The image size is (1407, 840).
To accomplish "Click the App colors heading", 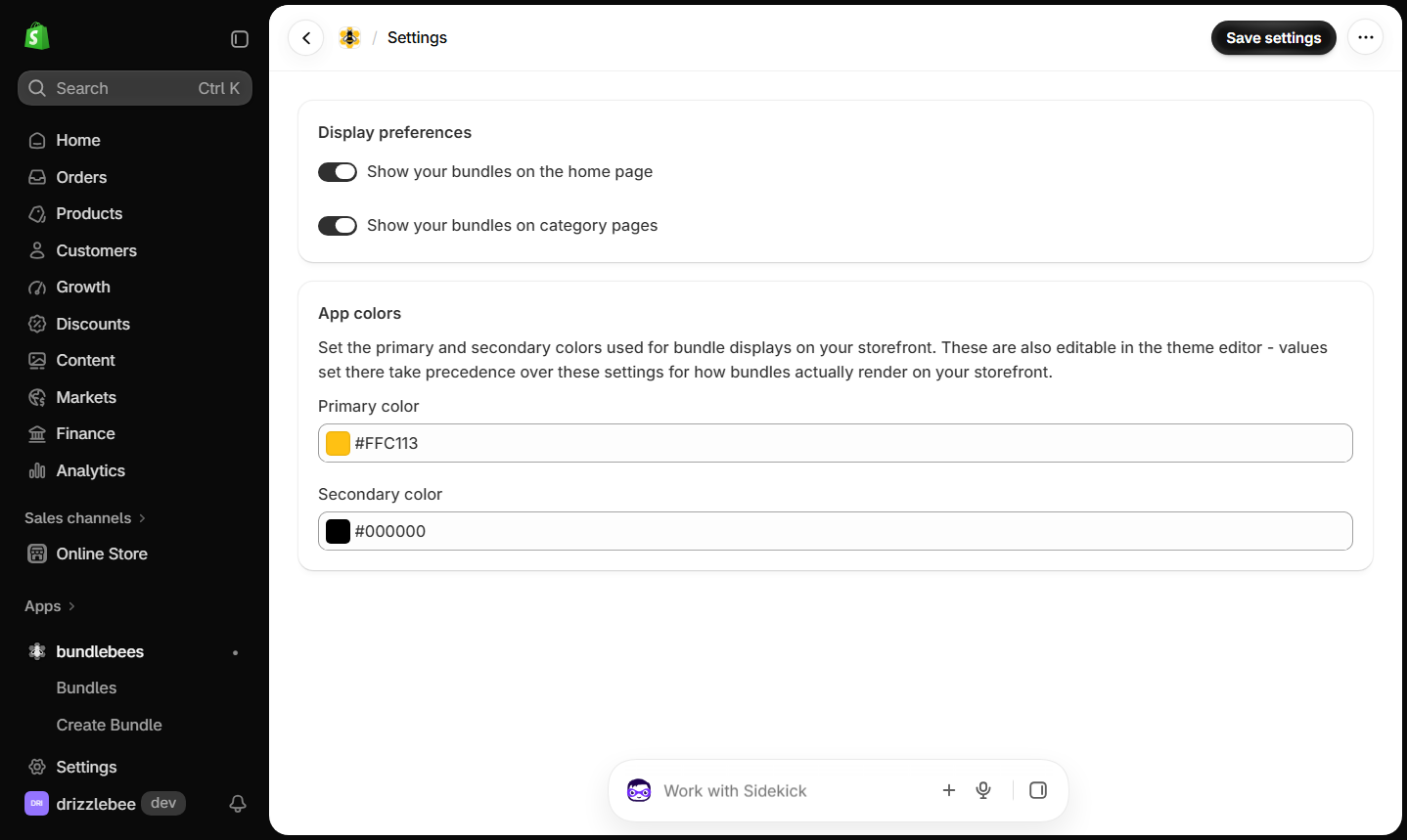I will pyautogui.click(x=360, y=313).
